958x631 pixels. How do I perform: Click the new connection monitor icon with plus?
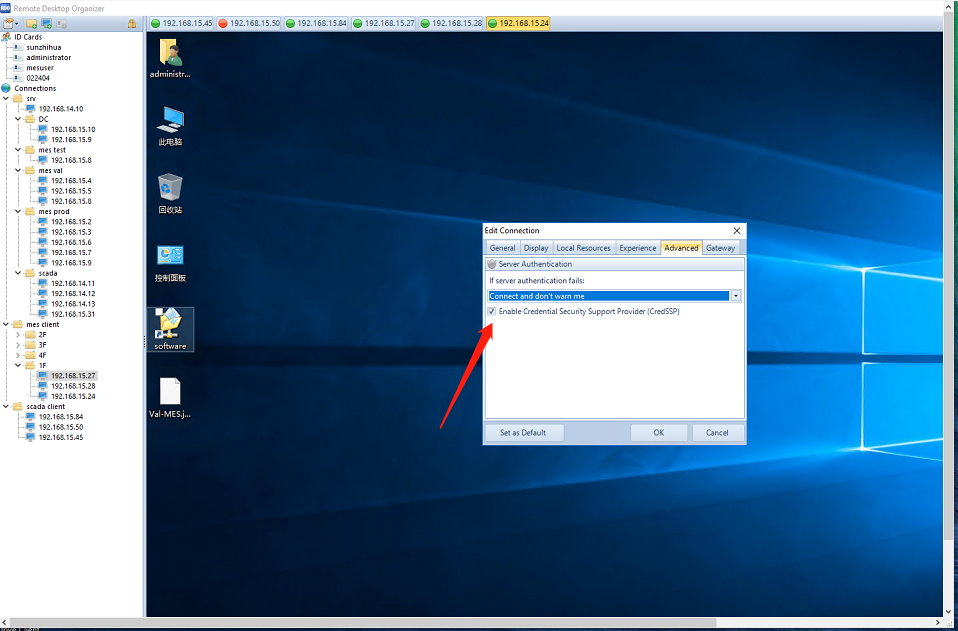pos(46,24)
